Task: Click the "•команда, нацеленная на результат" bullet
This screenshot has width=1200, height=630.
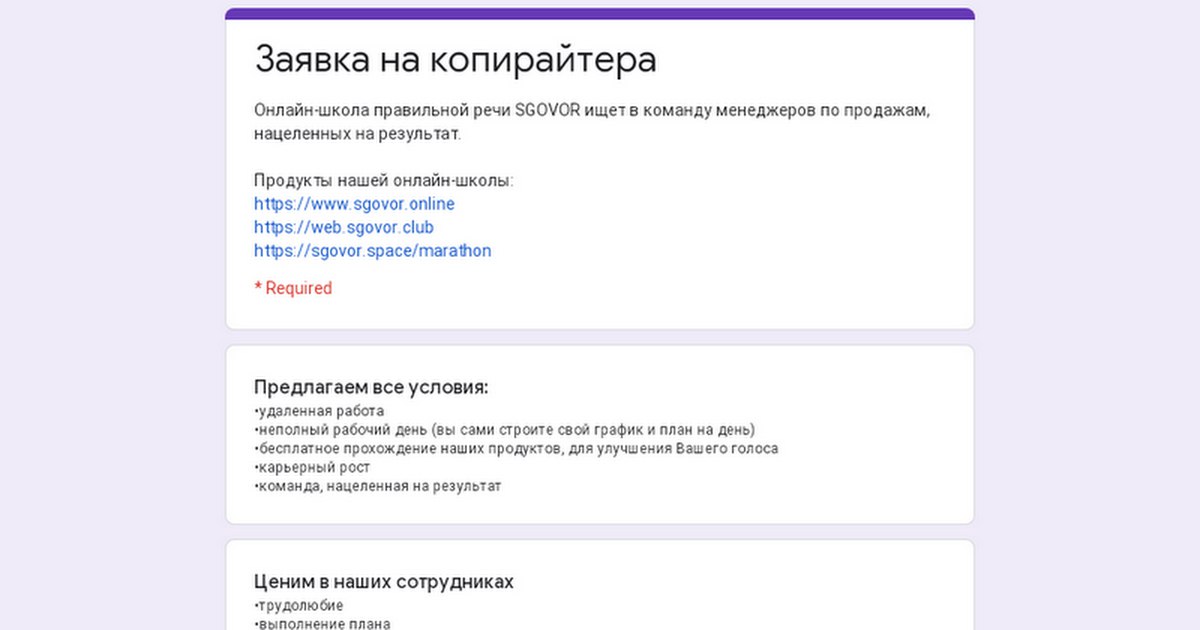Action: tap(377, 487)
